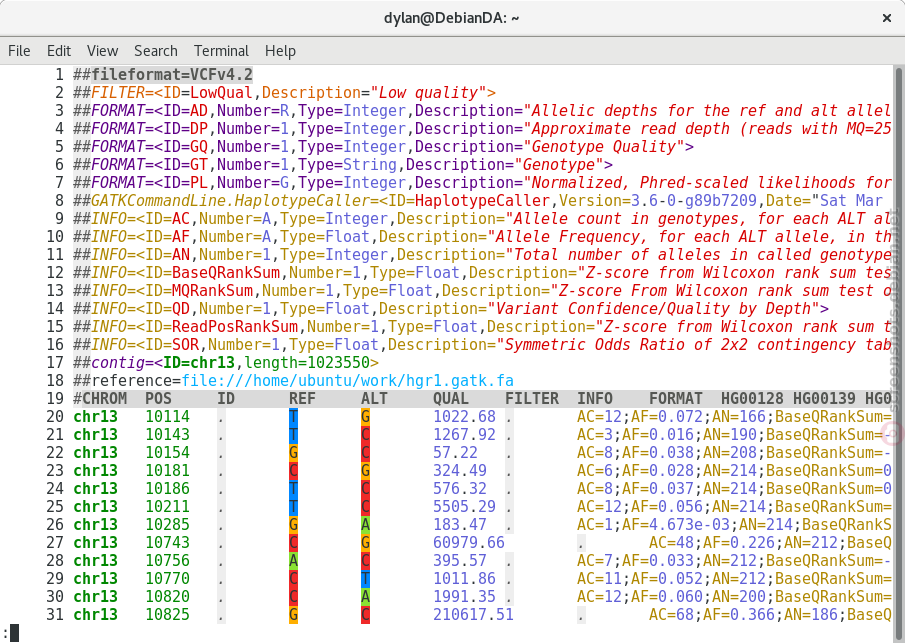Click the "Genotype Quality" description text

(x=604, y=147)
